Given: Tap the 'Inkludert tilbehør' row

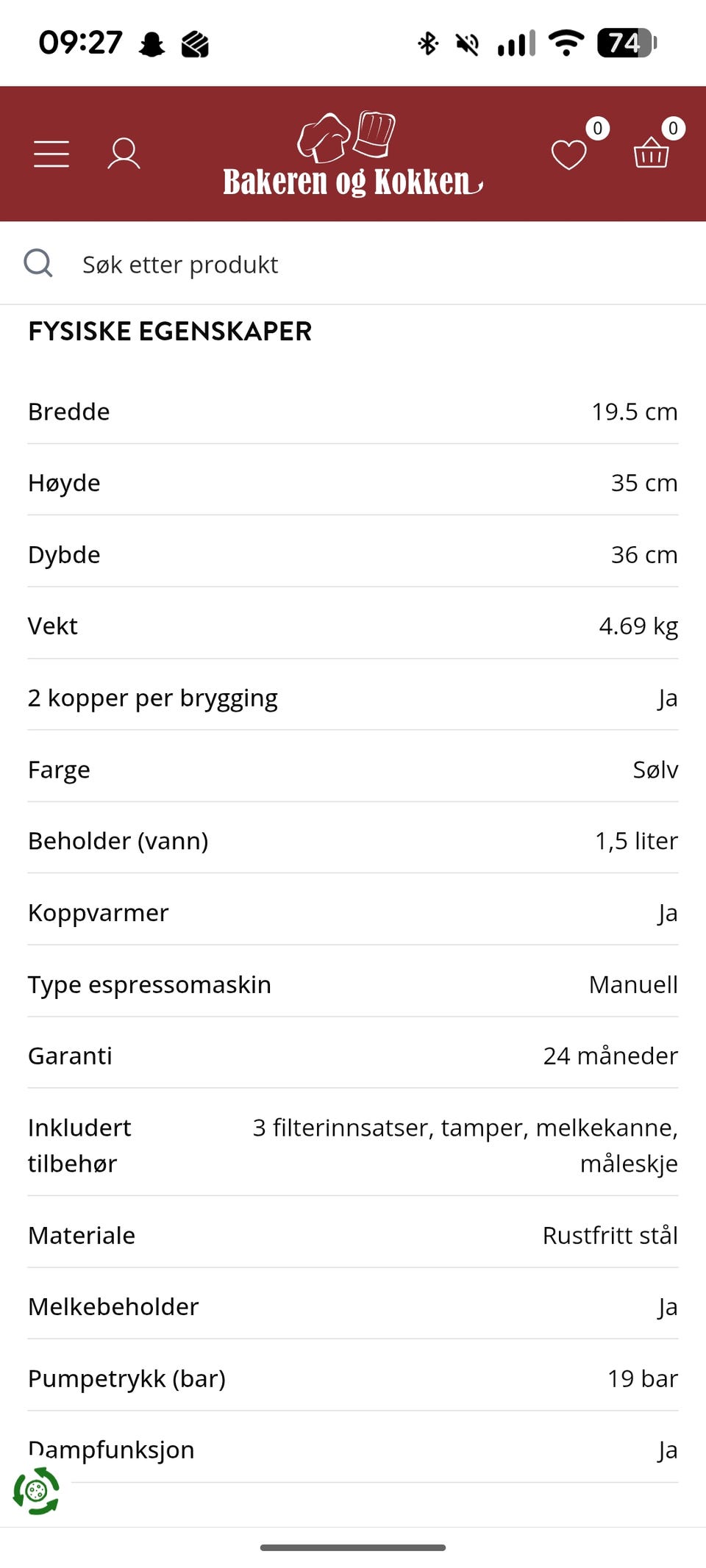Looking at the screenshot, I should click(x=353, y=1145).
